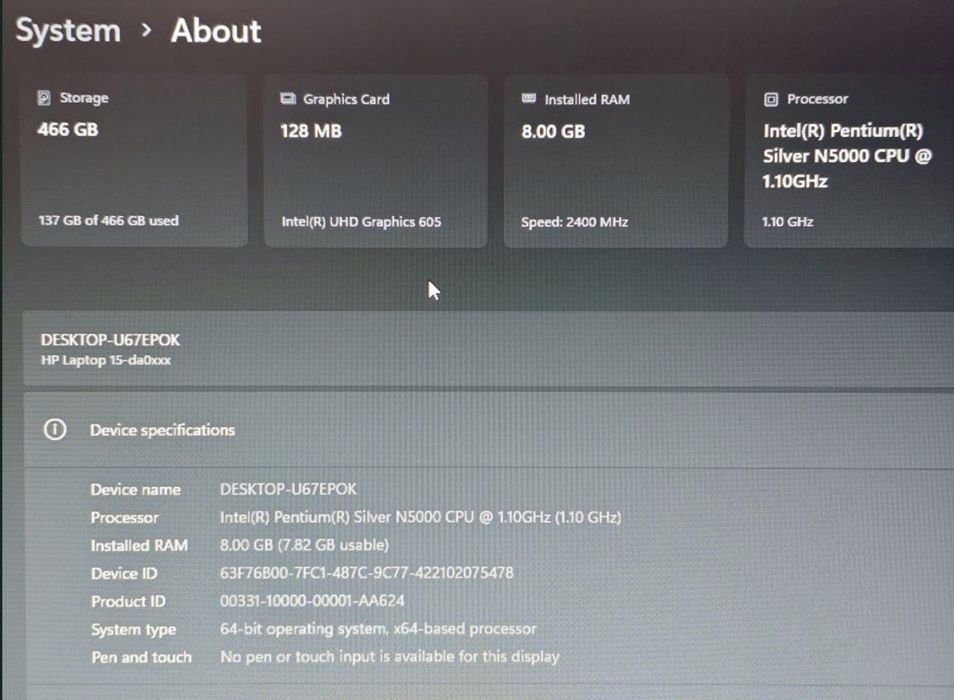Viewport: 954px width, 700px height.
Task: Select Product ID value 00331-10000-00001-AA624
Action: (312, 601)
